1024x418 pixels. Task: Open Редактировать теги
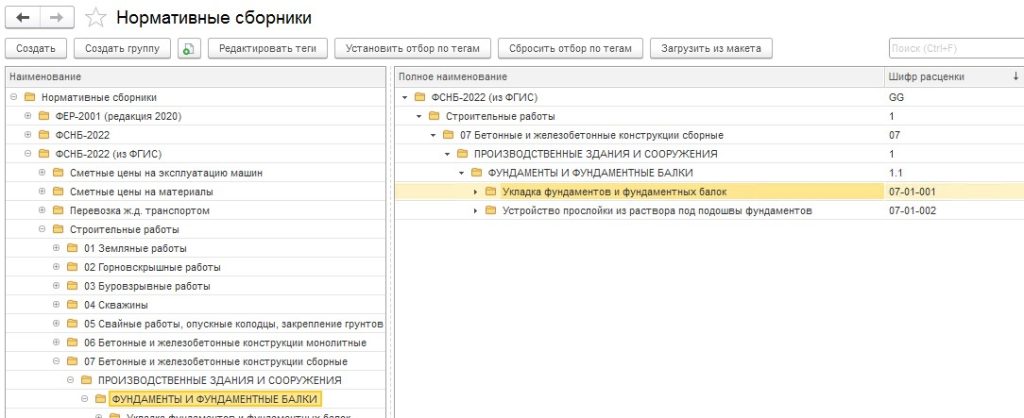click(x=267, y=48)
